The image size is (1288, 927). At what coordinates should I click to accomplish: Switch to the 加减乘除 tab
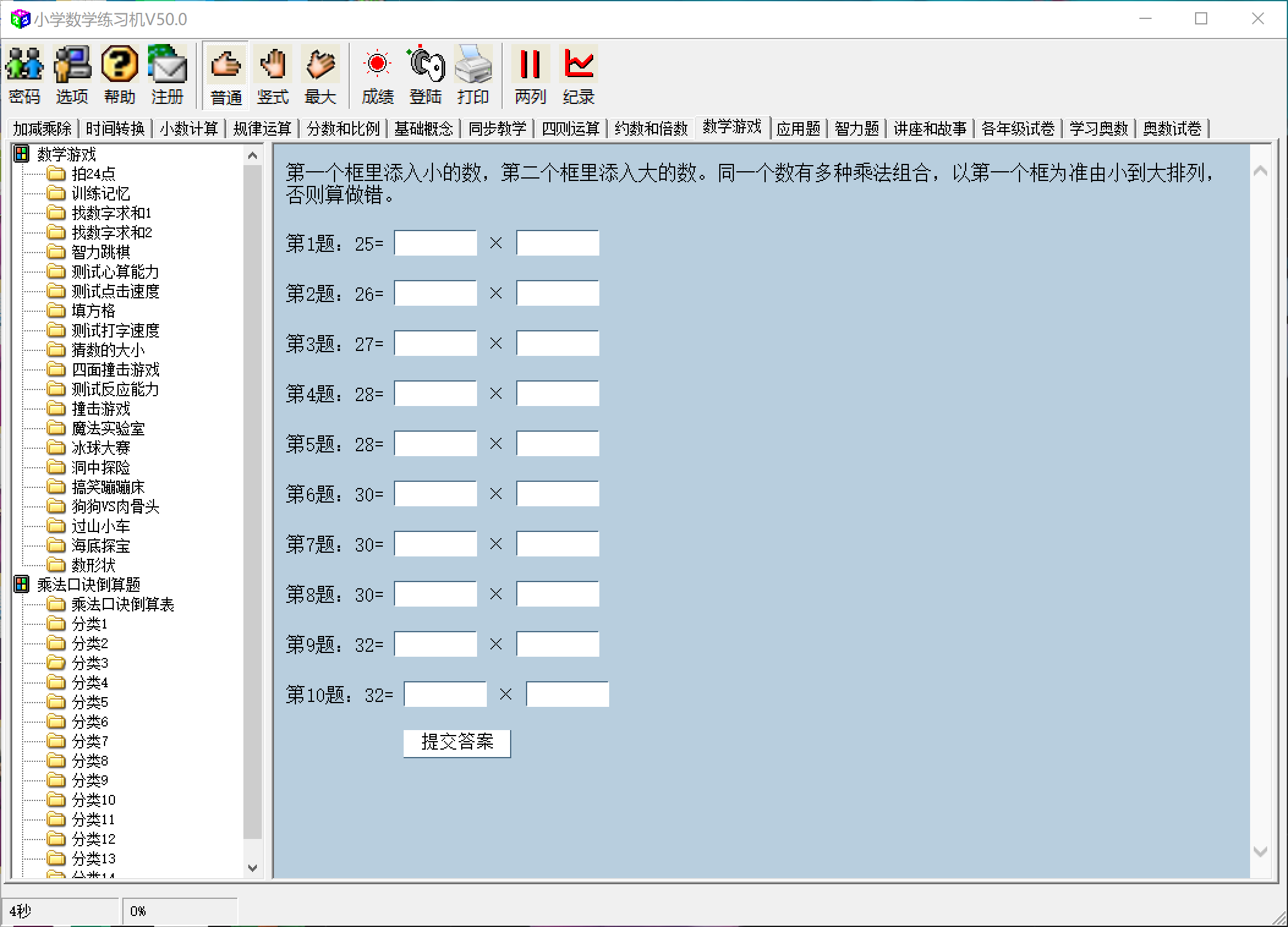point(42,129)
